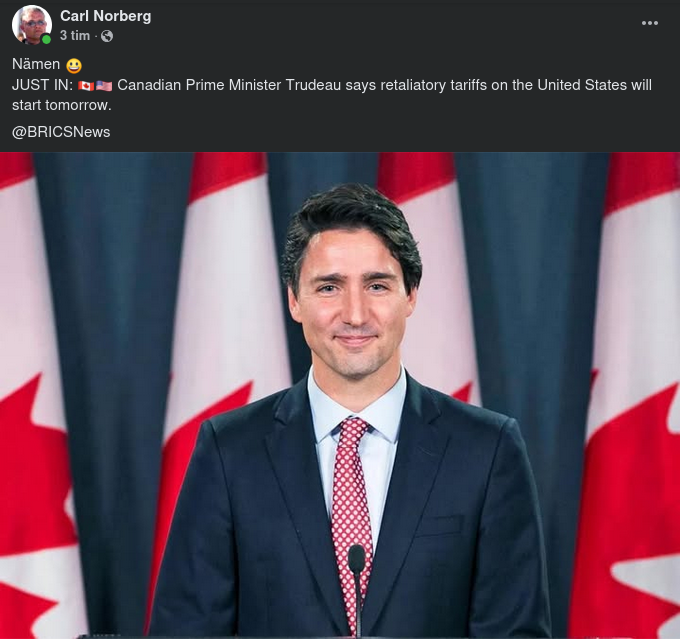Click the words "Canadian Prime Minister Trudeau"
This screenshot has height=639, width=680.
(x=228, y=85)
